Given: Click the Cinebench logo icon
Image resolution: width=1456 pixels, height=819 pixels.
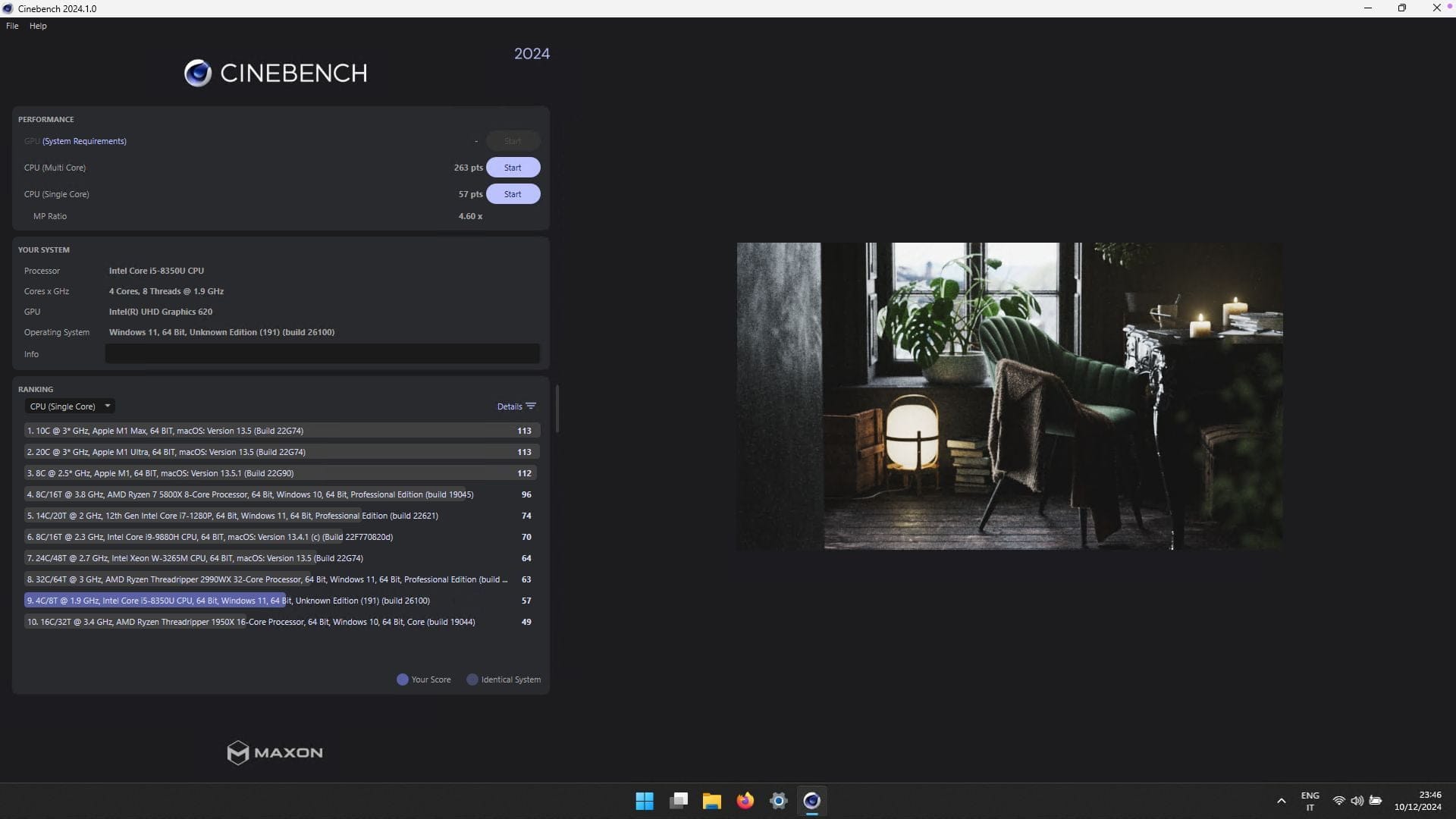Looking at the screenshot, I should (x=198, y=73).
